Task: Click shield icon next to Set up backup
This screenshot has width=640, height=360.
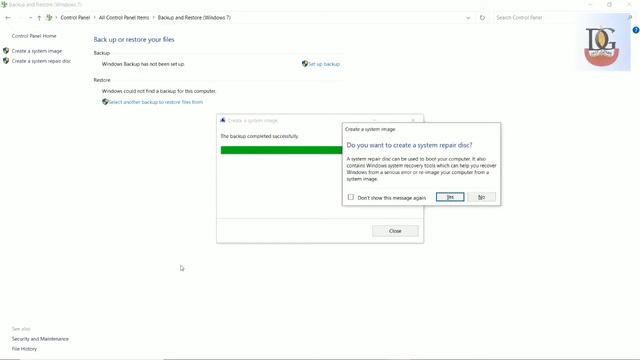Action: (x=304, y=64)
